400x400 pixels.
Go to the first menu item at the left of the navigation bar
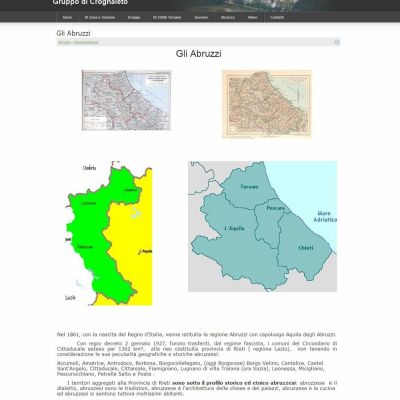(x=67, y=17)
